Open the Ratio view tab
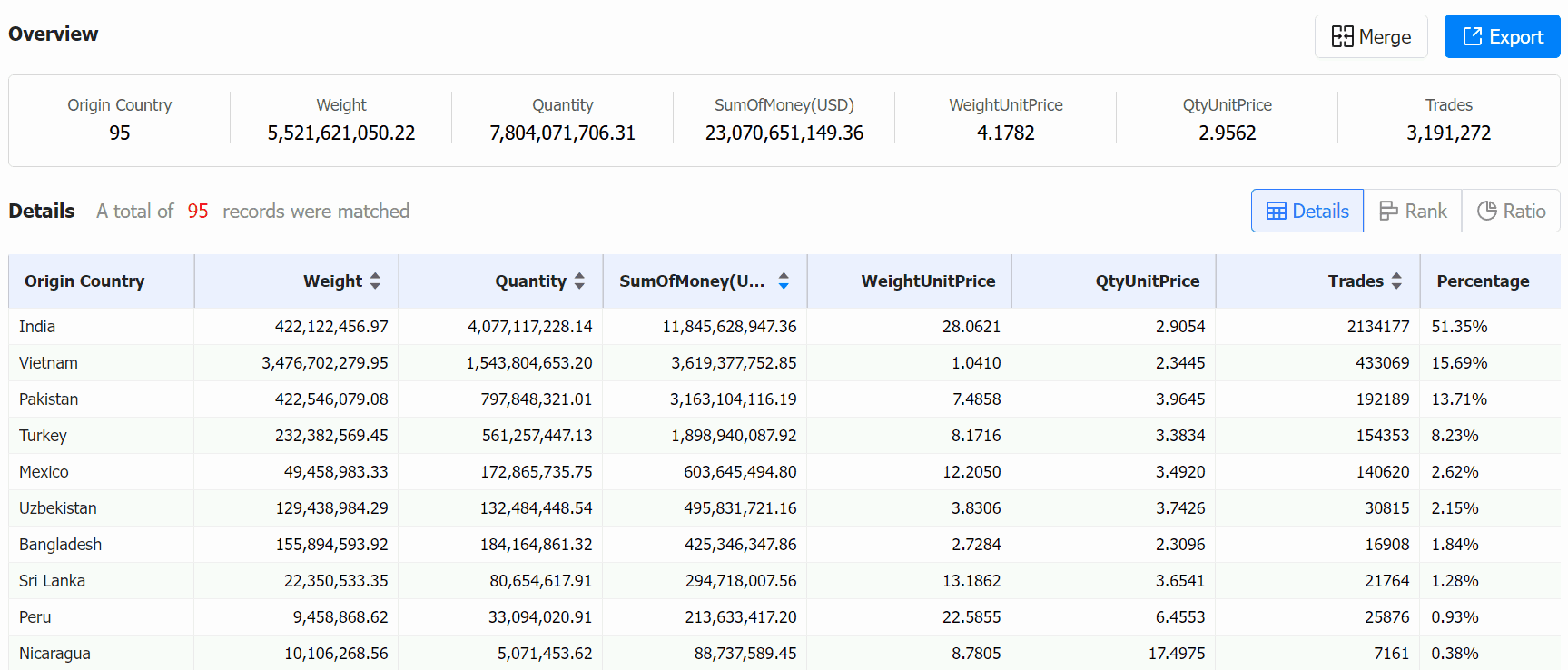The width and height of the screenshot is (1568, 670). point(1511,211)
